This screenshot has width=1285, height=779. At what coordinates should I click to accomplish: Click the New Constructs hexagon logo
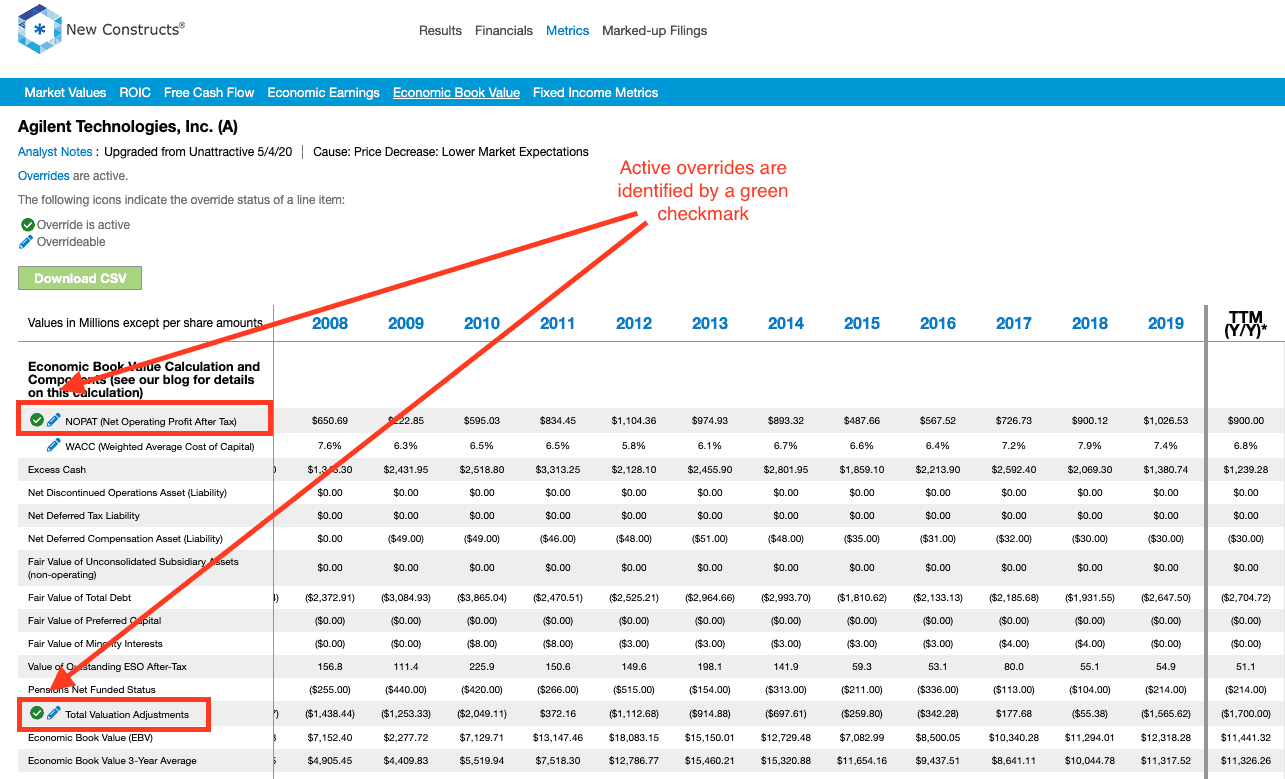[40, 30]
